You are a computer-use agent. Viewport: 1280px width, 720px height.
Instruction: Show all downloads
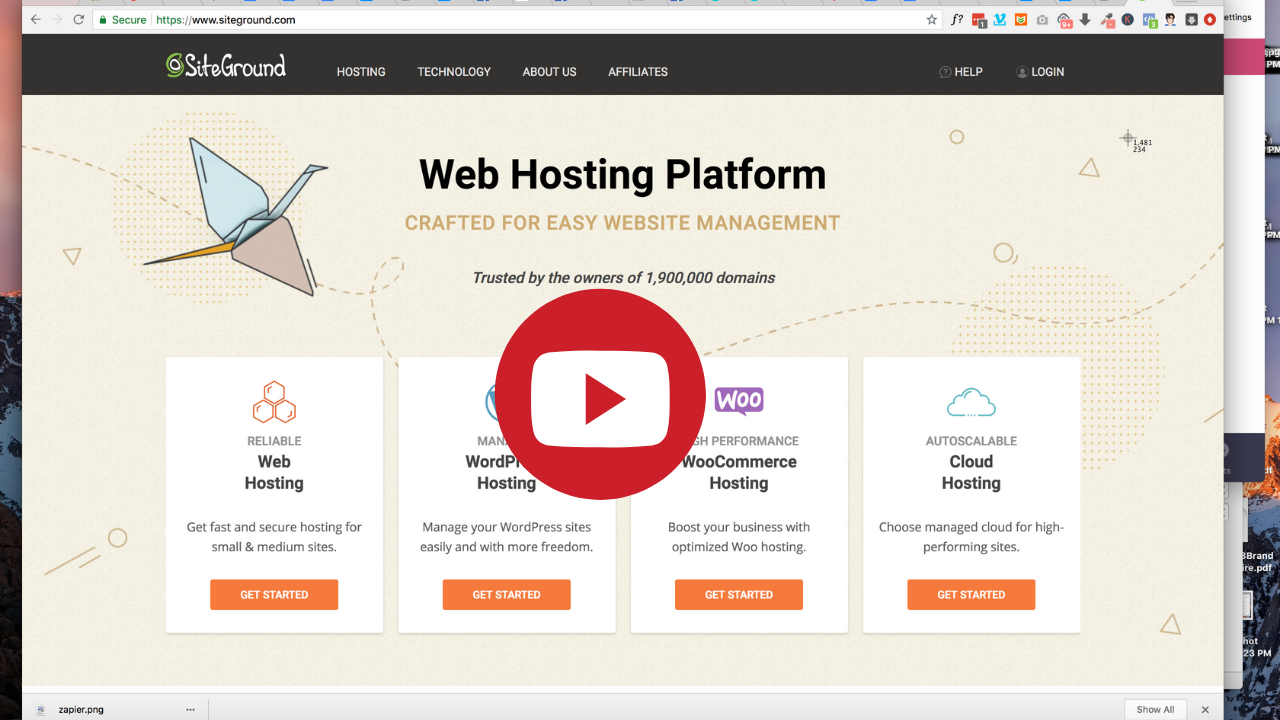point(1155,710)
